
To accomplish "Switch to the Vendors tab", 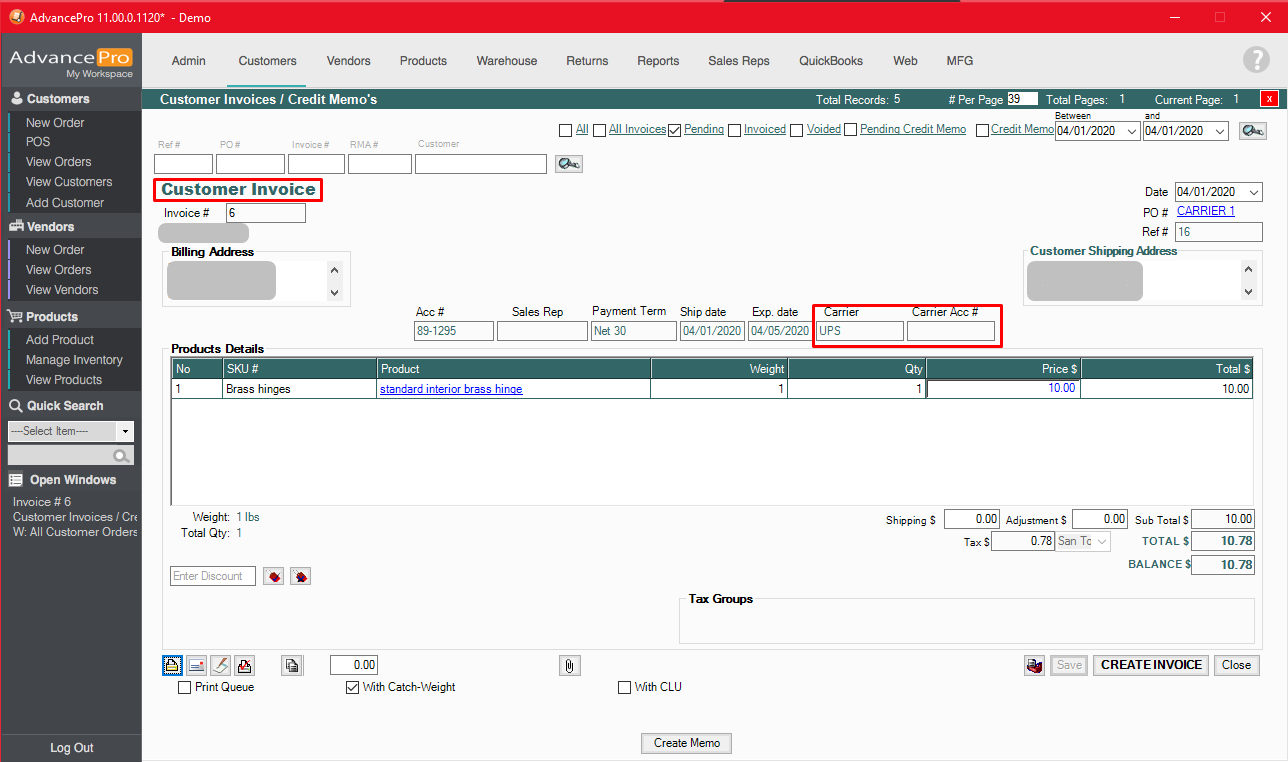I will tap(348, 60).
